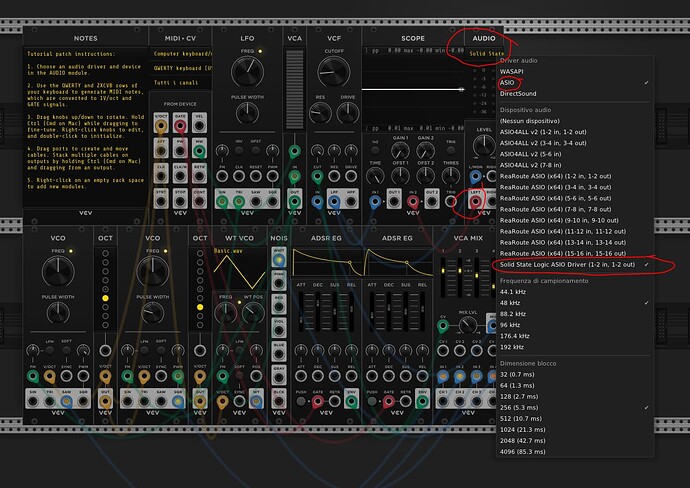Toggle the SCOPE TRIG button
690x488 pixels.
pos(451,150)
